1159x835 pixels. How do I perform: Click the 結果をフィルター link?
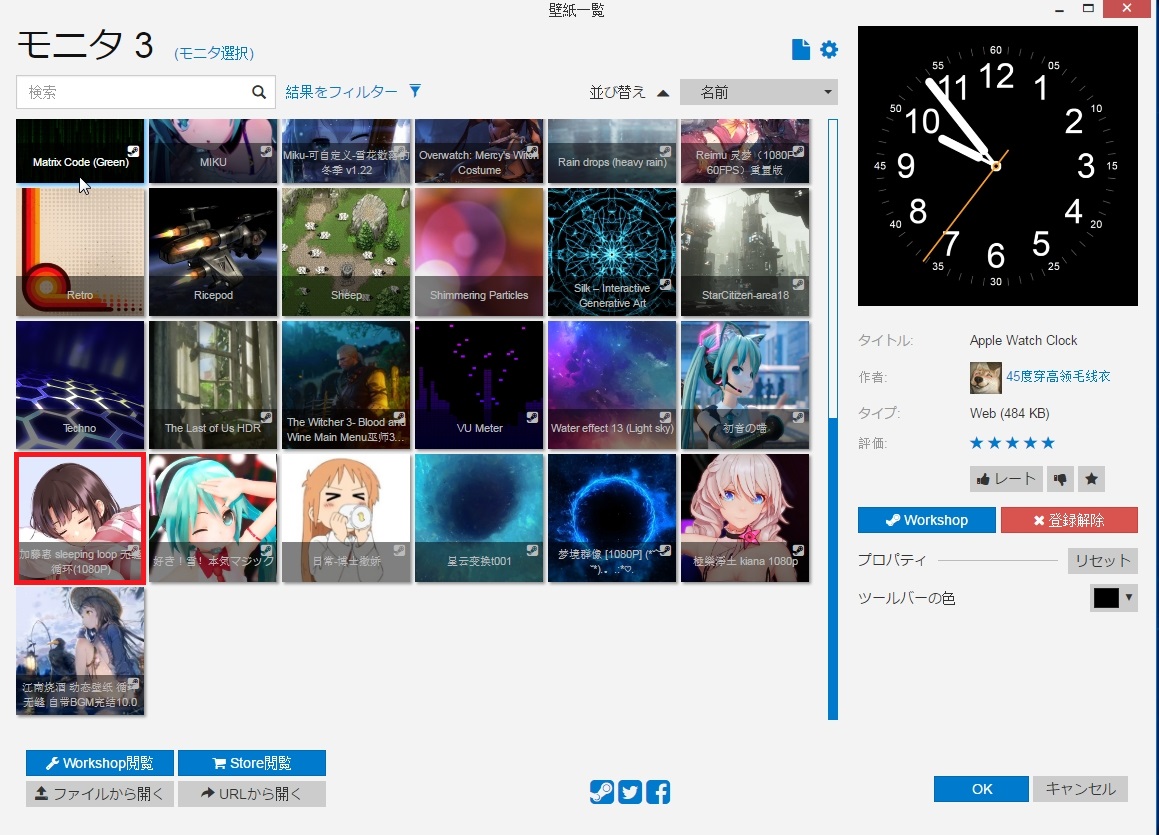pyautogui.click(x=341, y=92)
